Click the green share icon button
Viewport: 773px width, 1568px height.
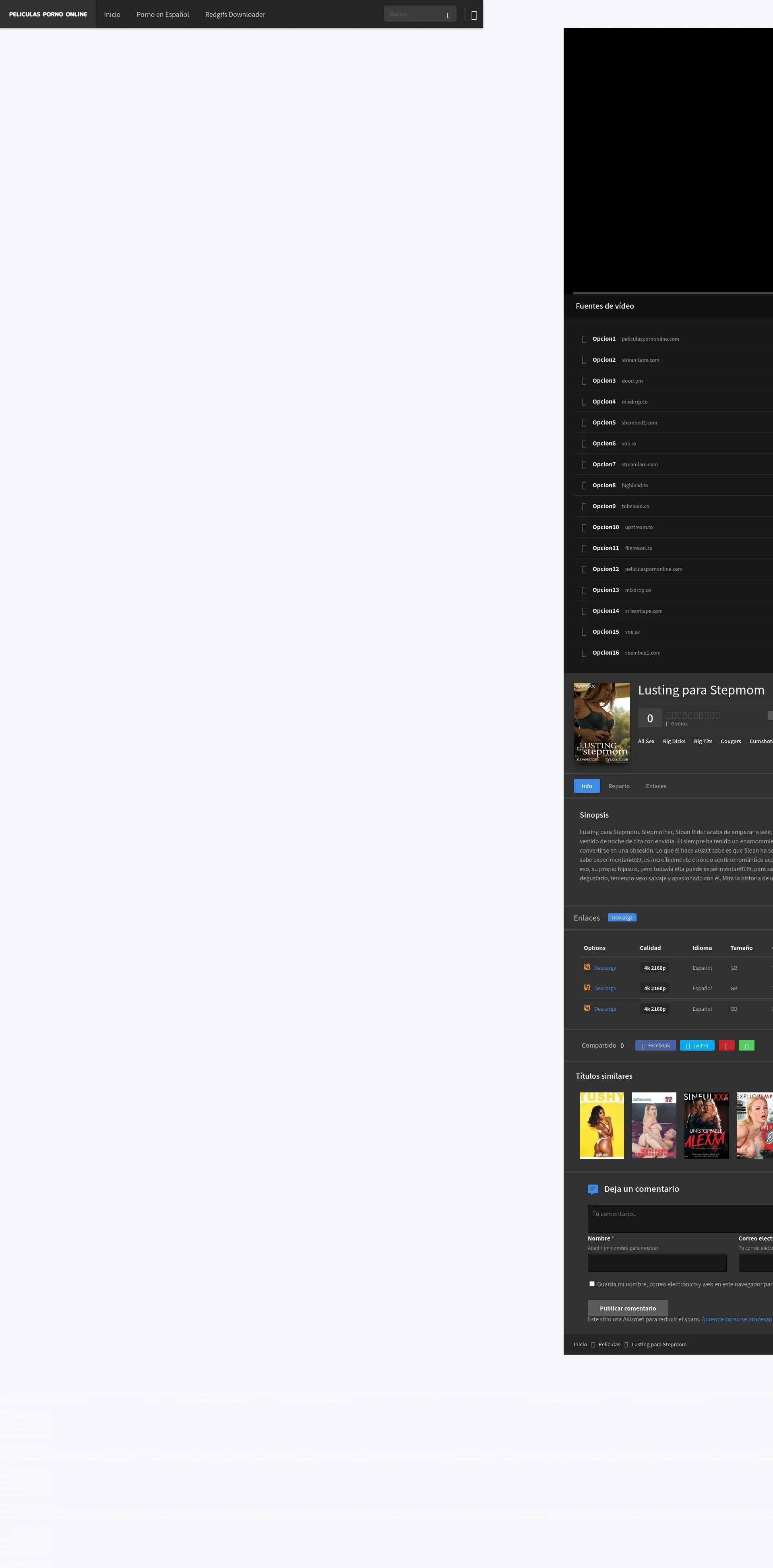click(x=746, y=1046)
